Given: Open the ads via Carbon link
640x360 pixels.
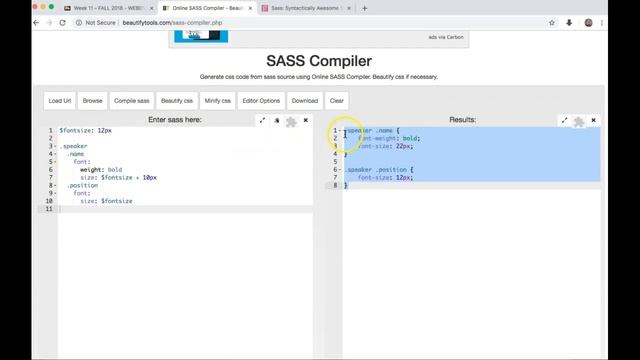Looking at the screenshot, I should coord(446,37).
